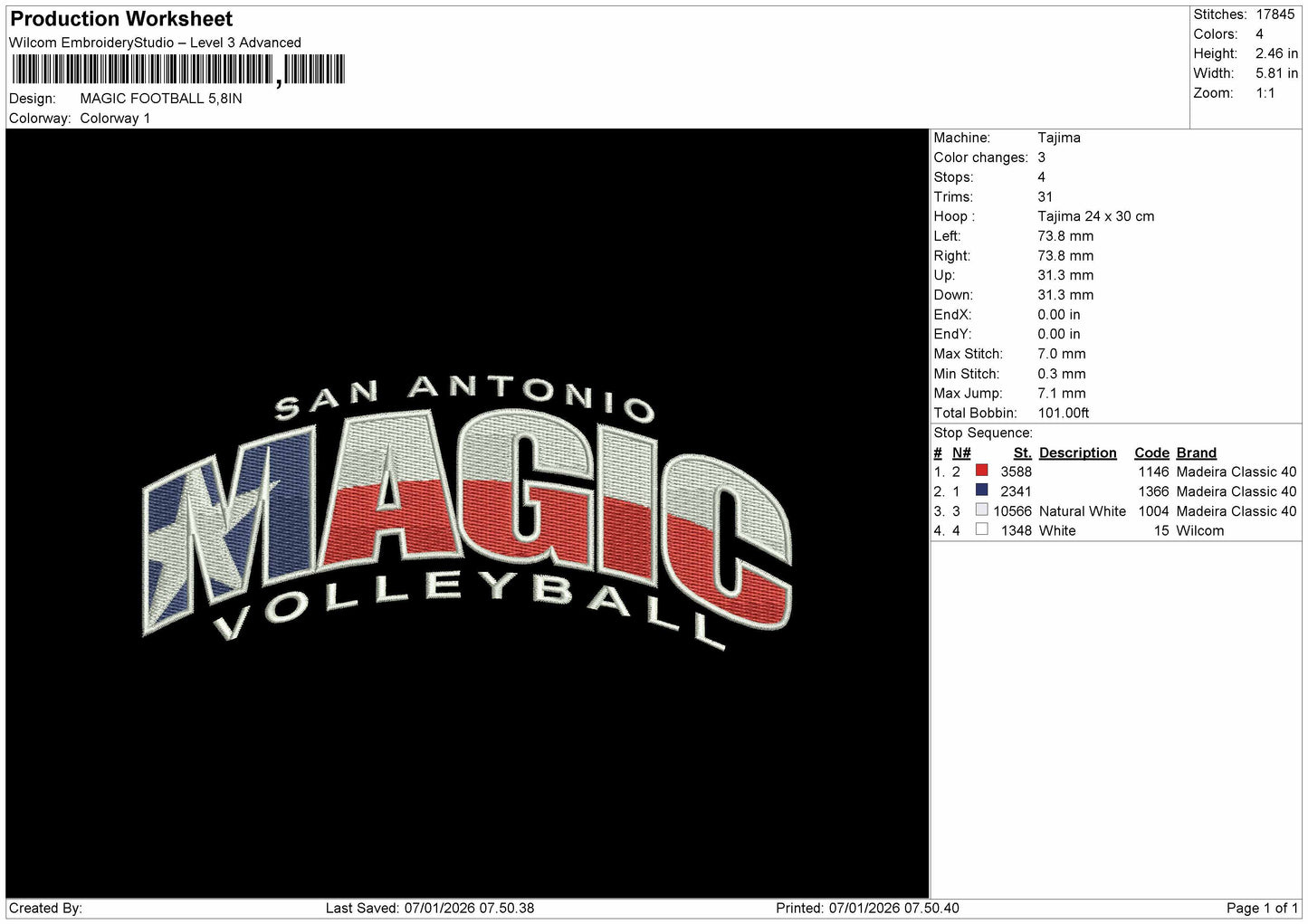This screenshot has width=1308, height=924.
Task: Click the width value 5.81 in
Action: [x=1276, y=73]
